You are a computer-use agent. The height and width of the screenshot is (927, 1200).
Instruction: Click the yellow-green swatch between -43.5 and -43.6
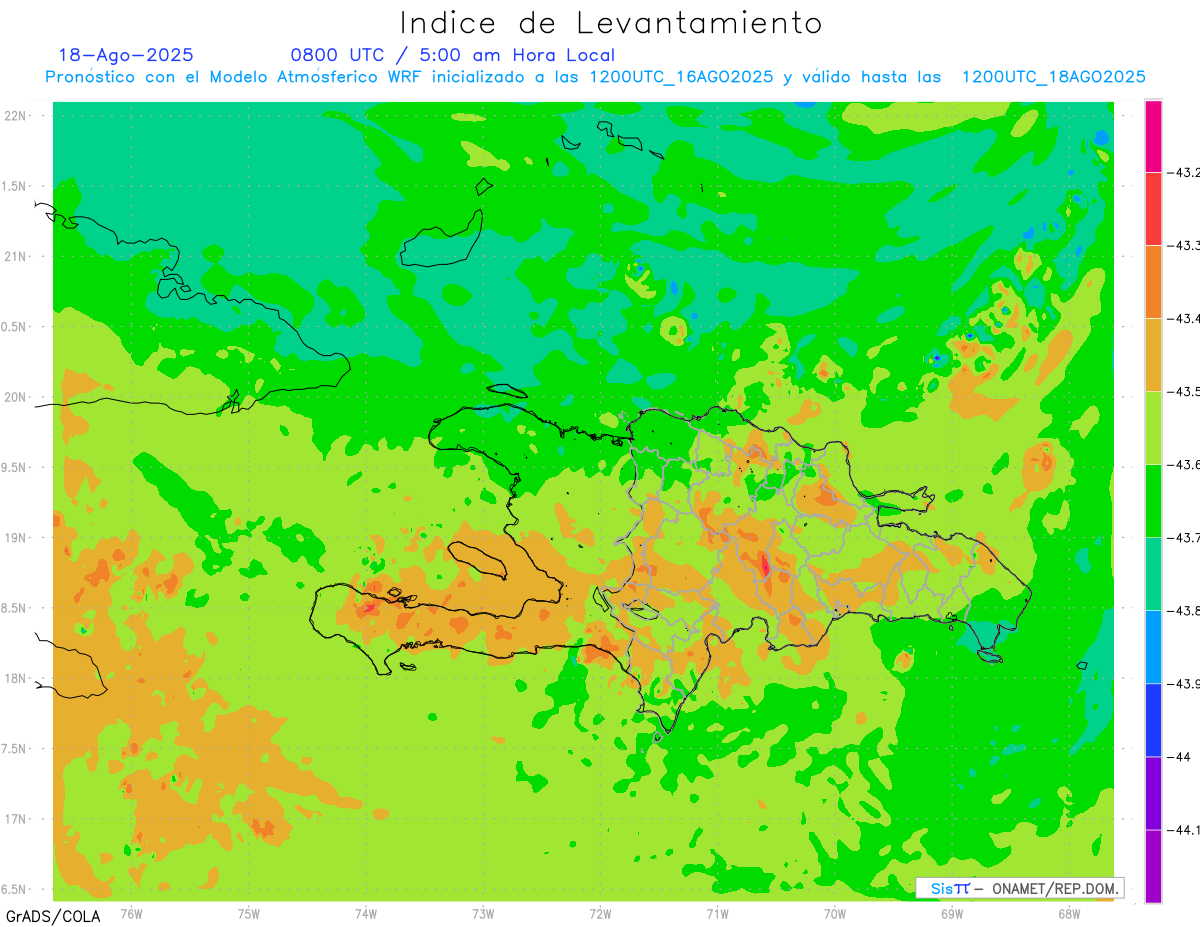tap(1153, 428)
